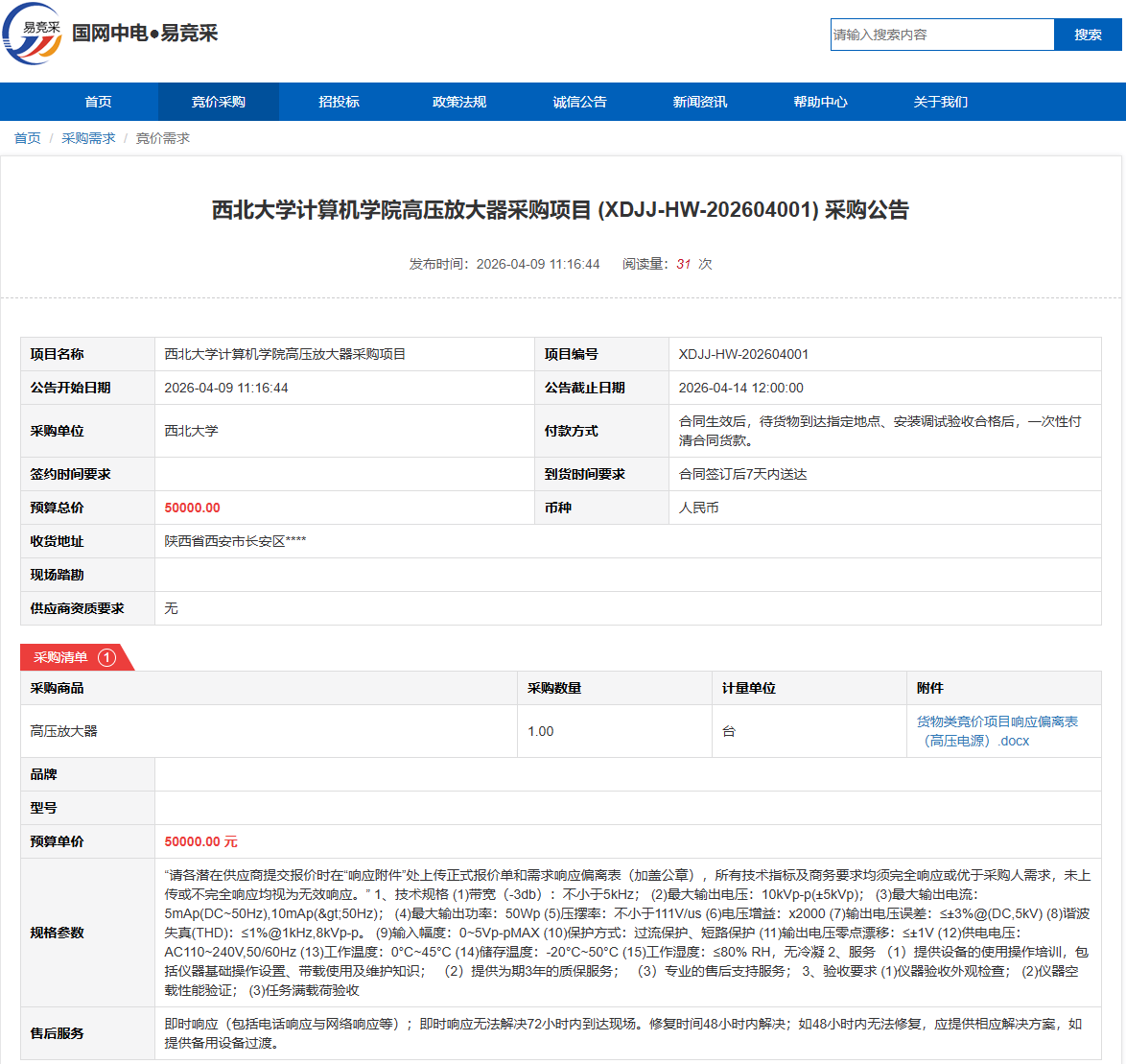Open the 政策法规 menu item
The height and width of the screenshot is (1064, 1126).
pos(459,102)
